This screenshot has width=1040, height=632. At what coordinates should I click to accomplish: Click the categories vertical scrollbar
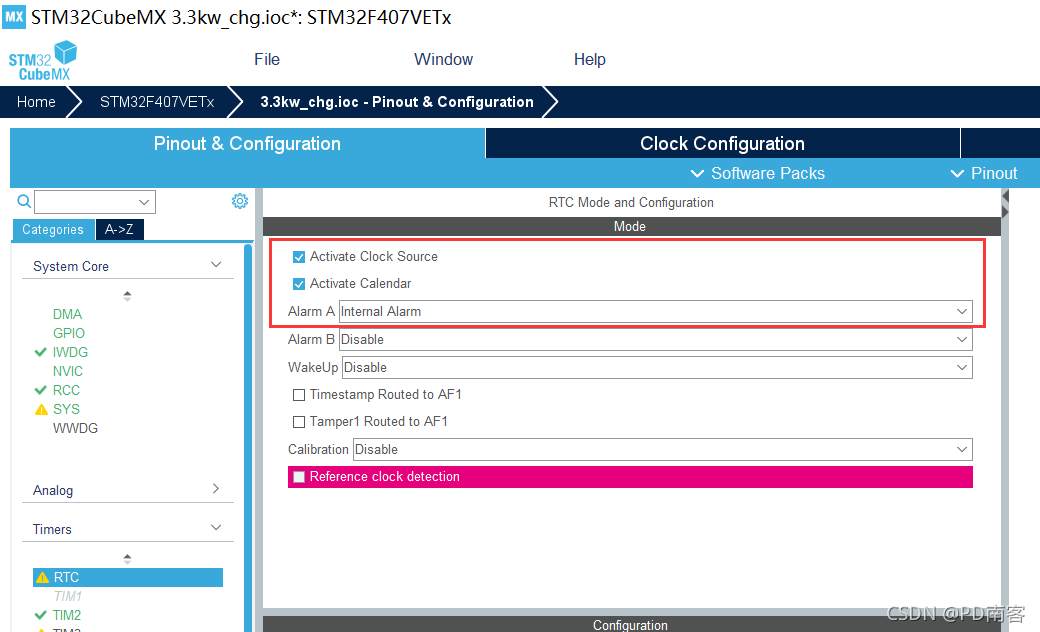[248, 438]
